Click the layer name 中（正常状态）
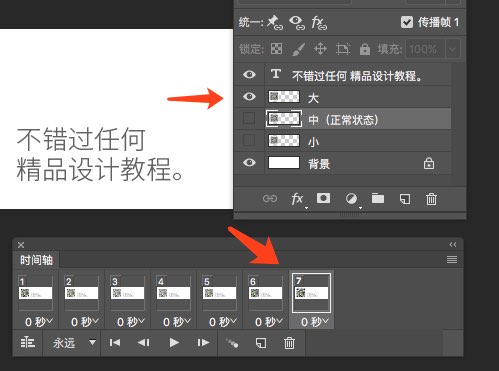This screenshot has width=499, height=371. pos(343,120)
